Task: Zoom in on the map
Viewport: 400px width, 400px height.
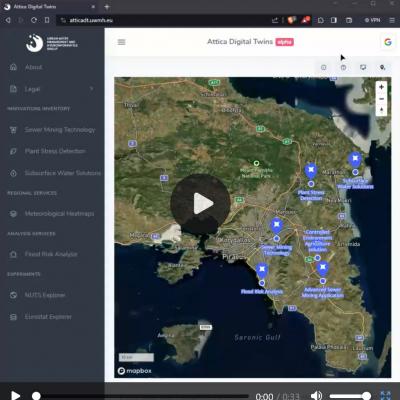Action: 381,87
